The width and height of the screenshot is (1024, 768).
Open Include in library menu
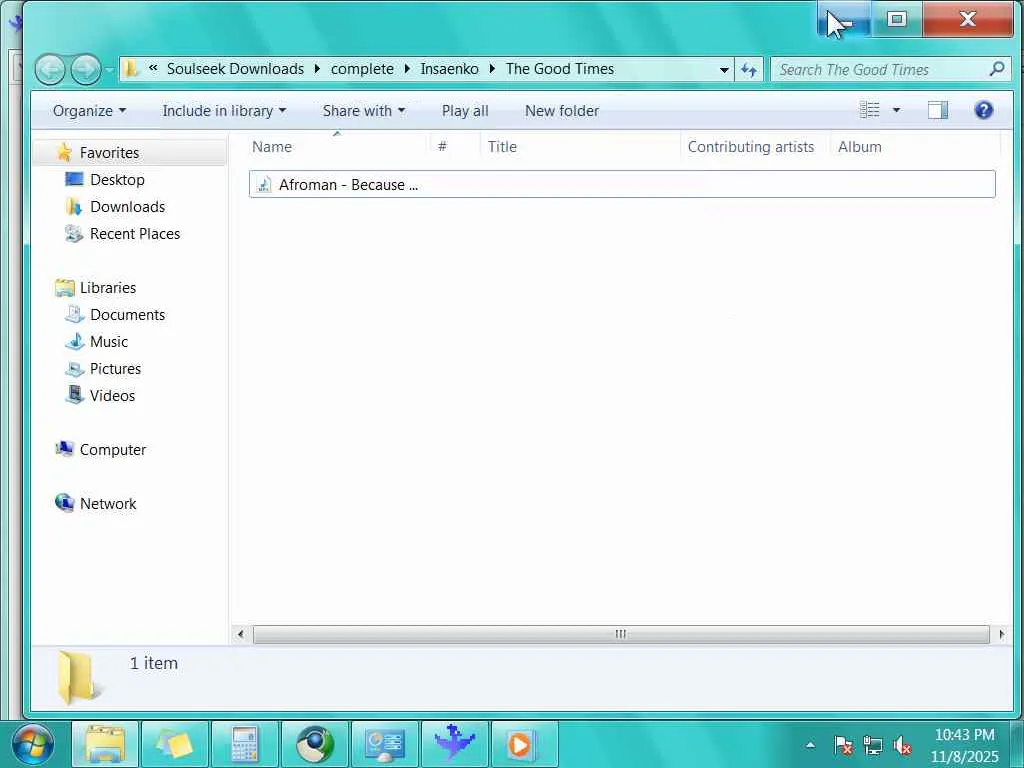click(x=224, y=111)
